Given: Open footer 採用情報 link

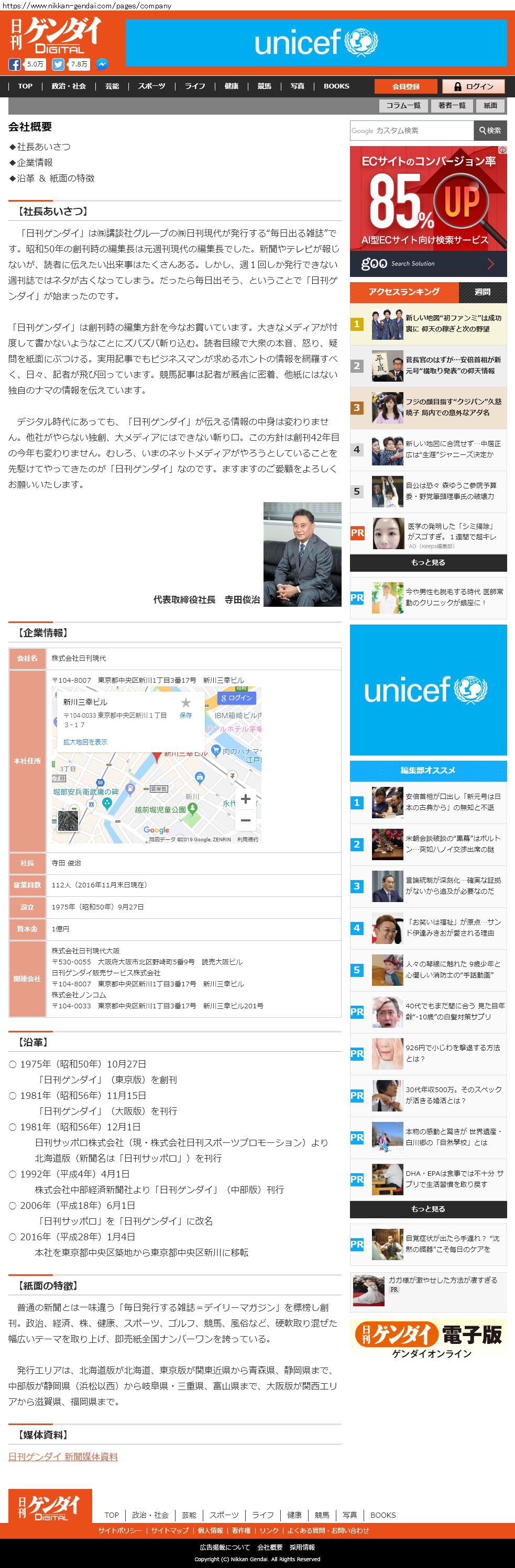Looking at the screenshot, I should click(x=302, y=1547).
